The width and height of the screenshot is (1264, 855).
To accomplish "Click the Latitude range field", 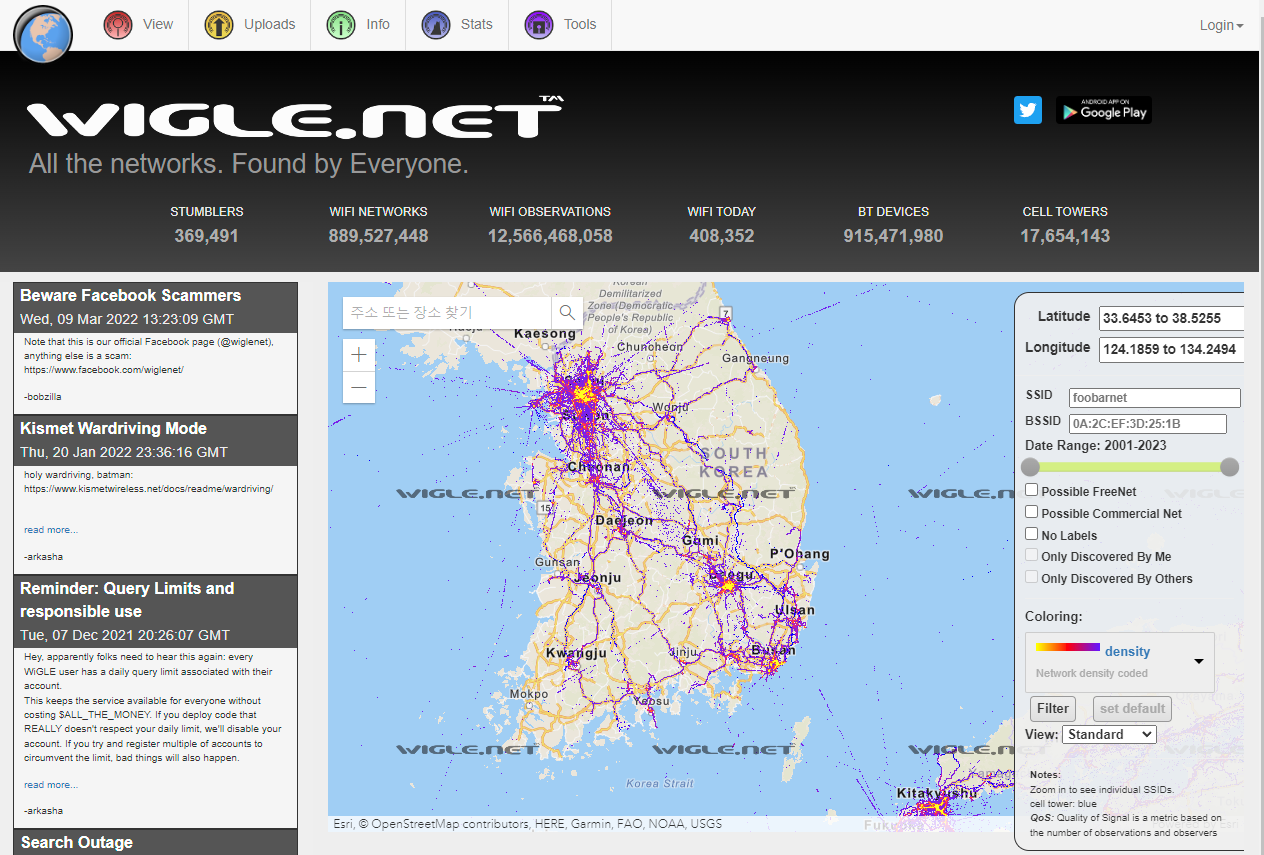I will 1171,318.
